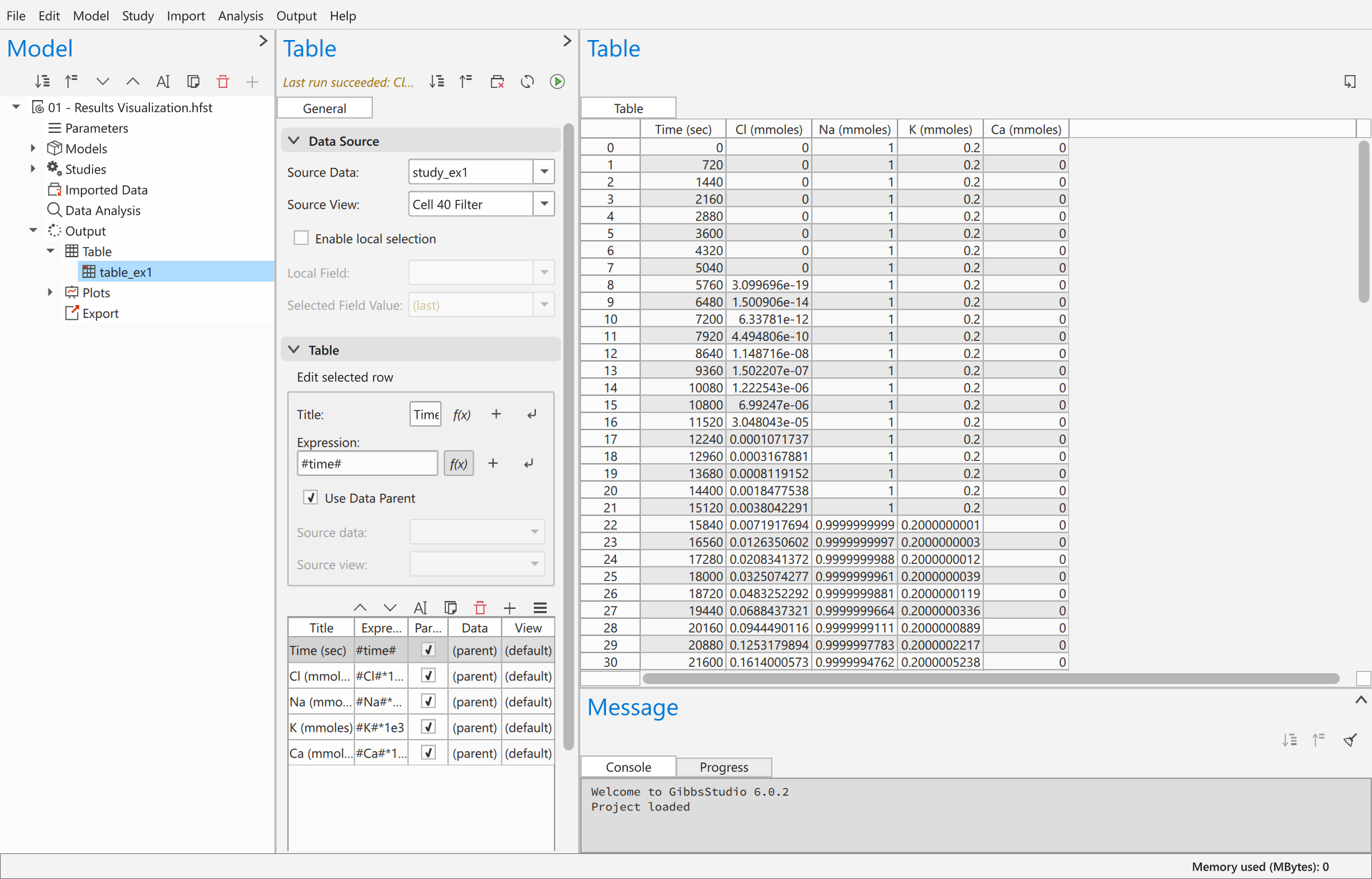The height and width of the screenshot is (879, 1372).
Task: Expand the Plots tree node
Action: 50,292
